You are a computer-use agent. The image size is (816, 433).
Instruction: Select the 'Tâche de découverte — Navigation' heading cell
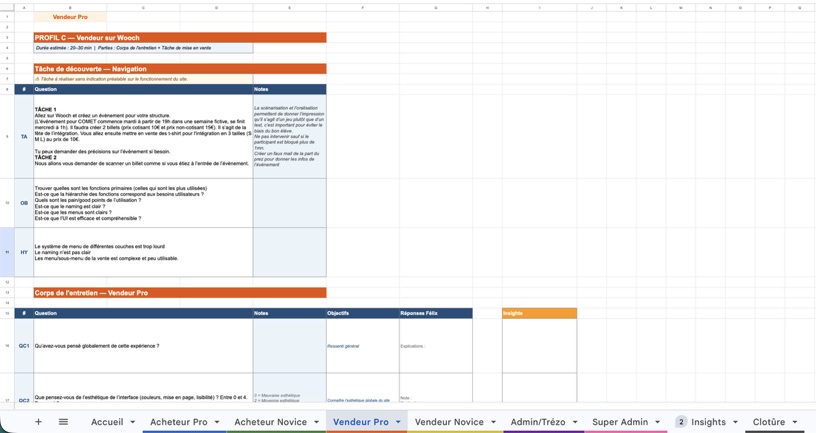coord(180,69)
